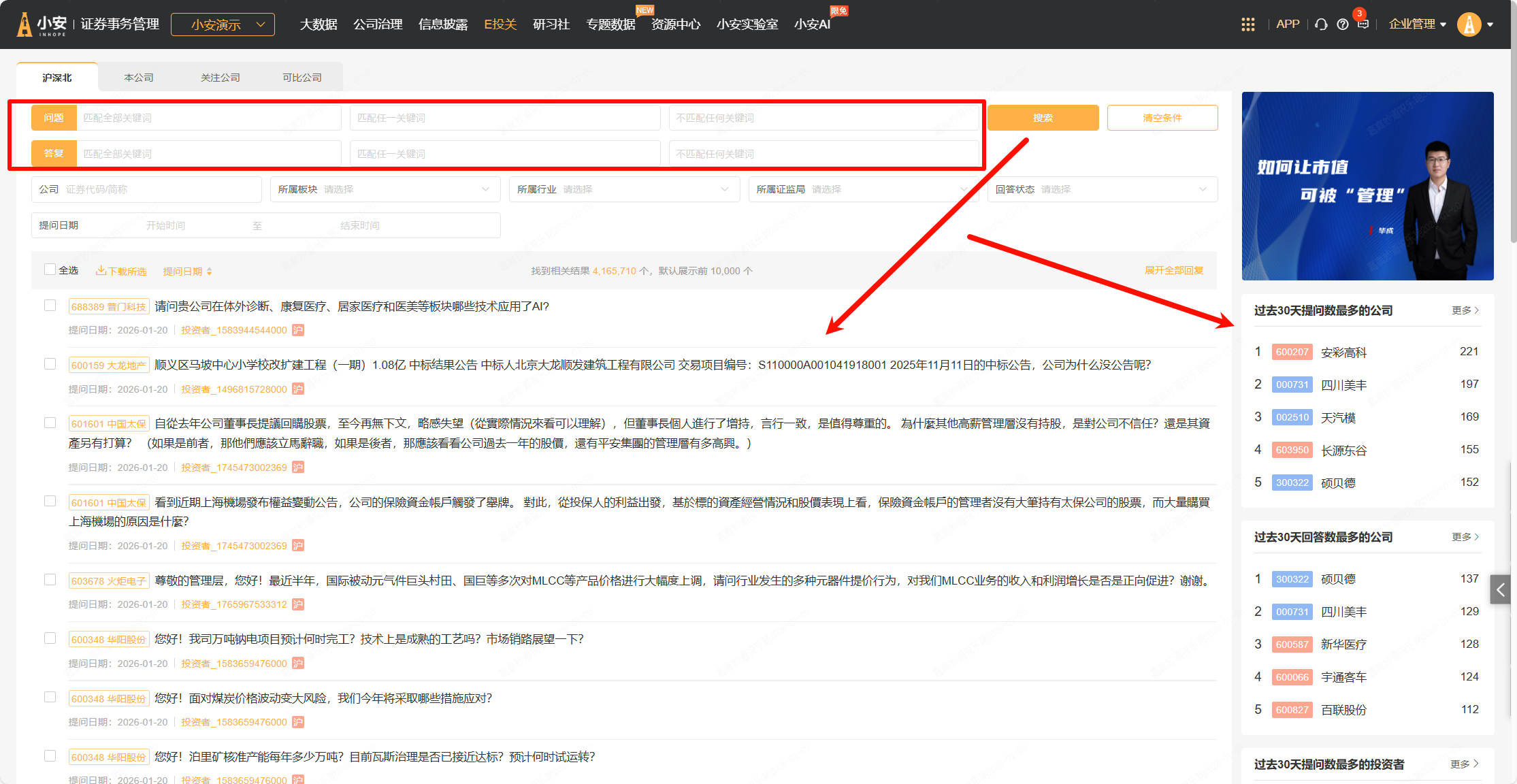Click the 如何让市值可被管理 banner image

[x=1367, y=186]
